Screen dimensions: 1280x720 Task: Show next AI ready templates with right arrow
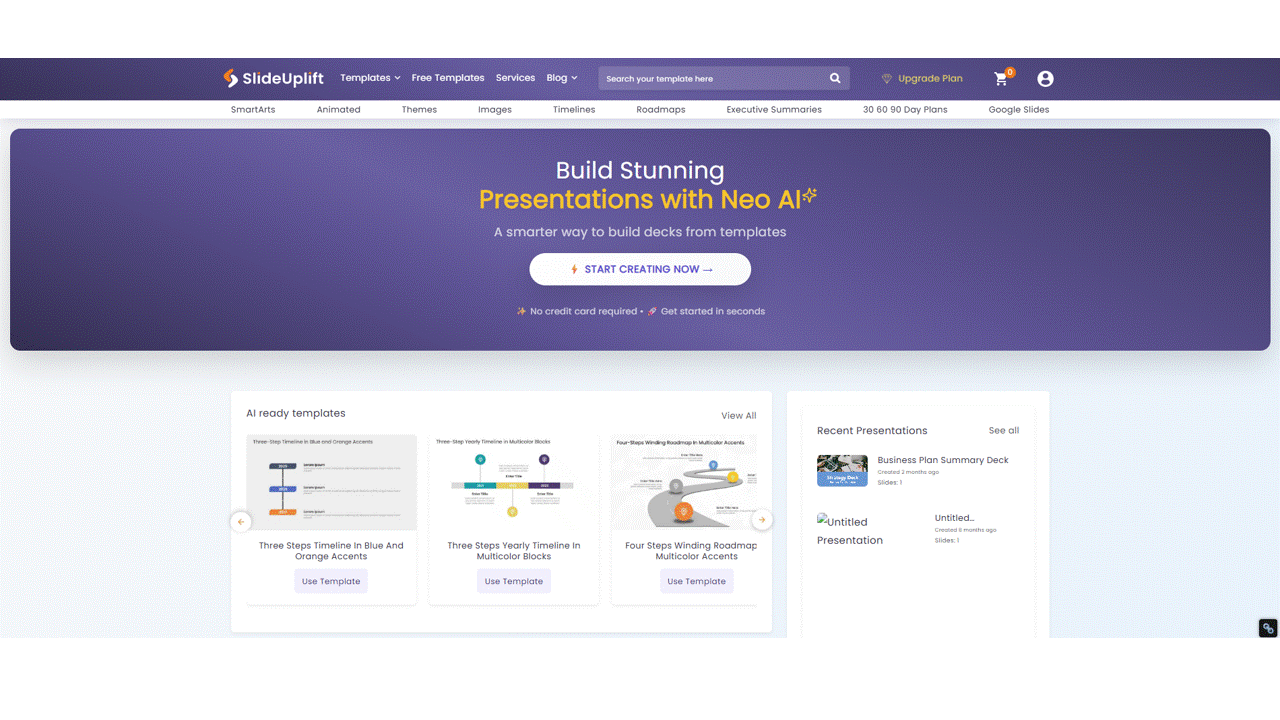[762, 520]
